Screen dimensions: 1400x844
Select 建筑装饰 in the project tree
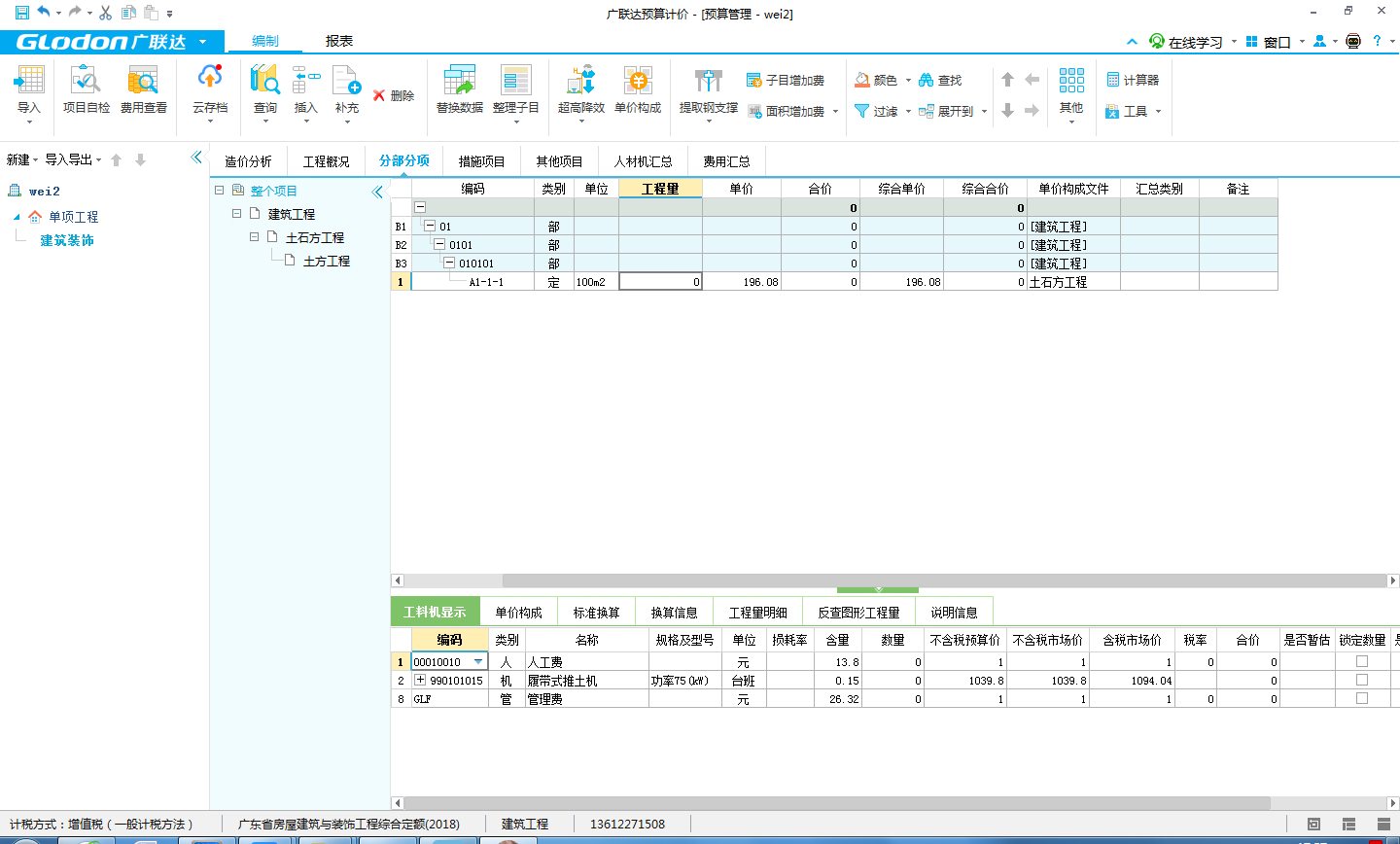(x=67, y=240)
